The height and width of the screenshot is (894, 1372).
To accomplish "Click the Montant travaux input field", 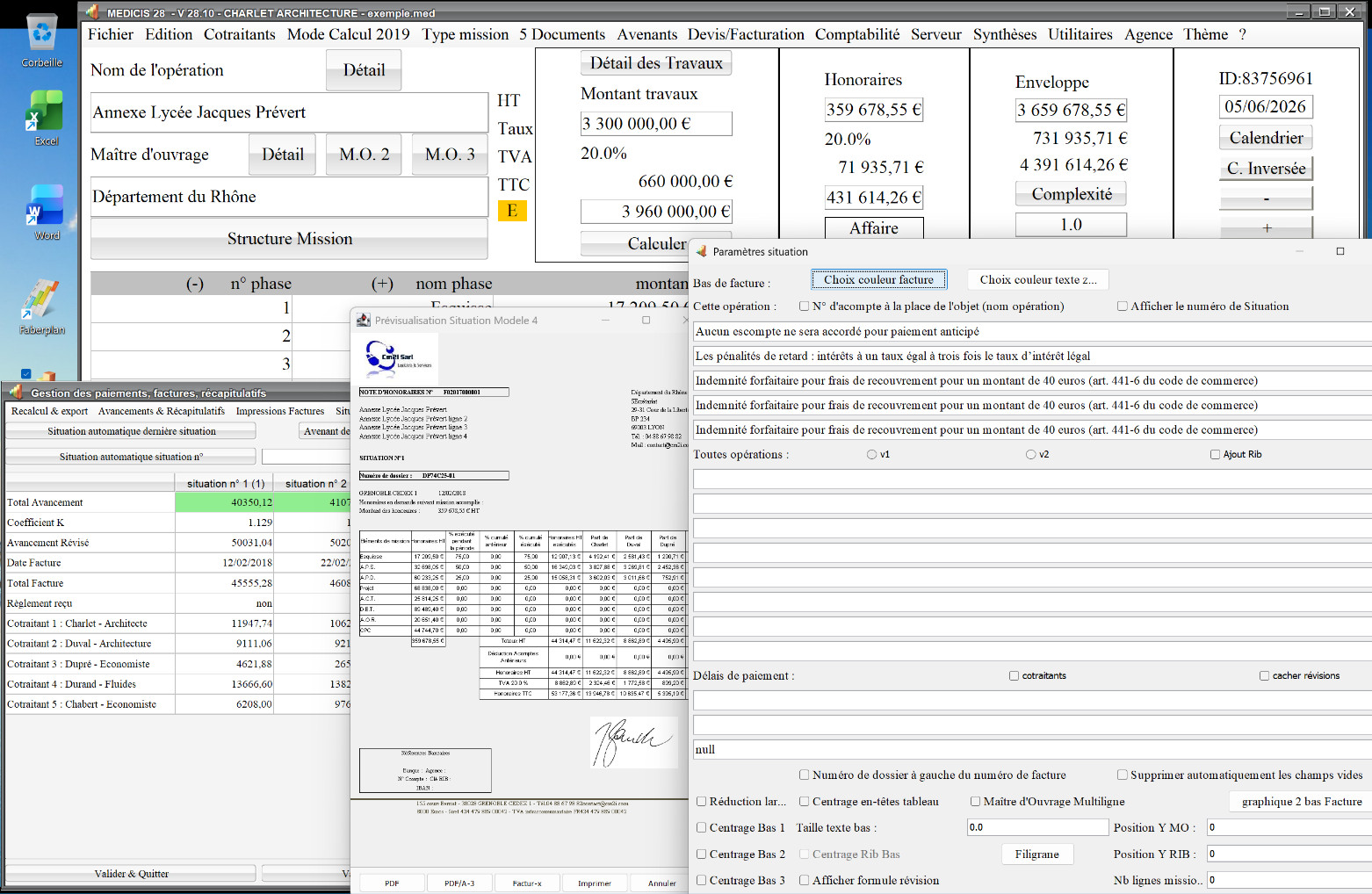I will tap(656, 124).
